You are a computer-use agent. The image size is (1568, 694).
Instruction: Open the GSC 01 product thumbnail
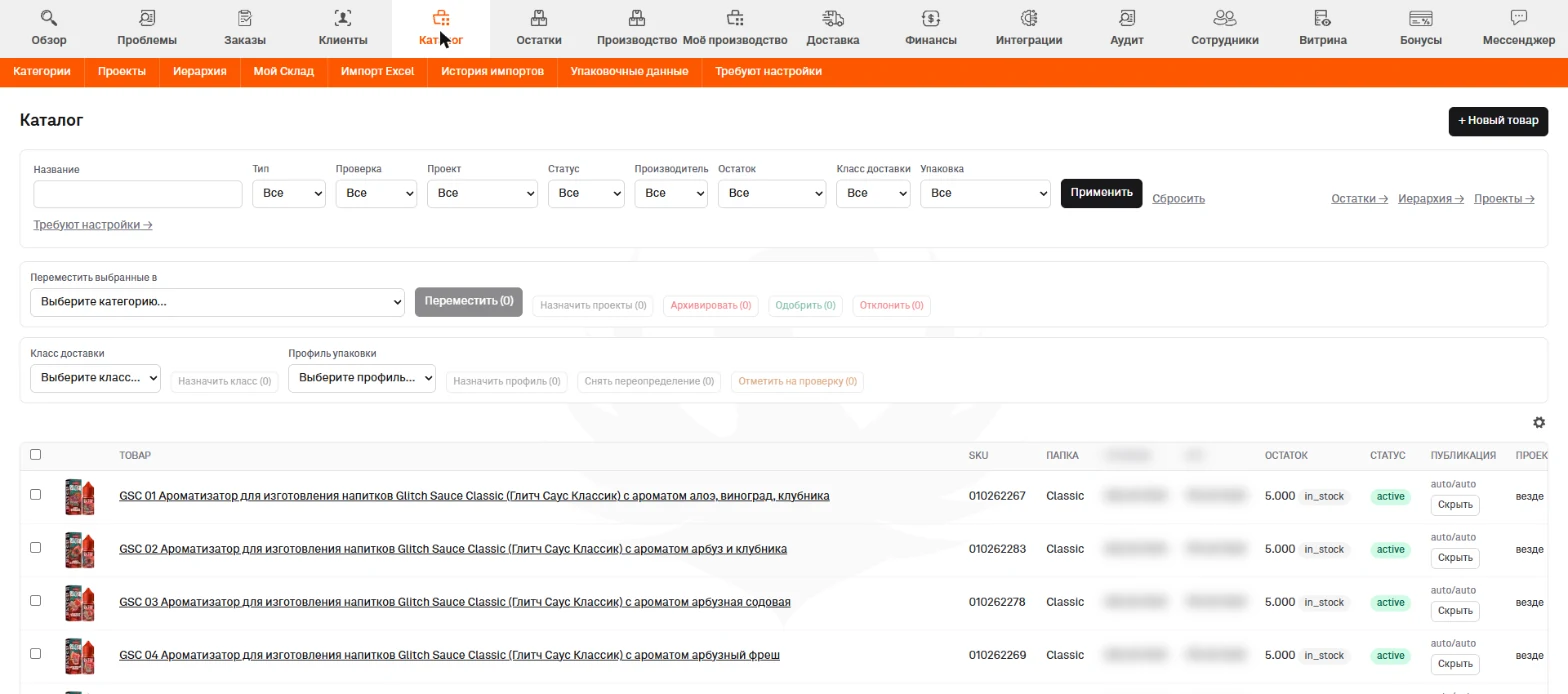80,496
